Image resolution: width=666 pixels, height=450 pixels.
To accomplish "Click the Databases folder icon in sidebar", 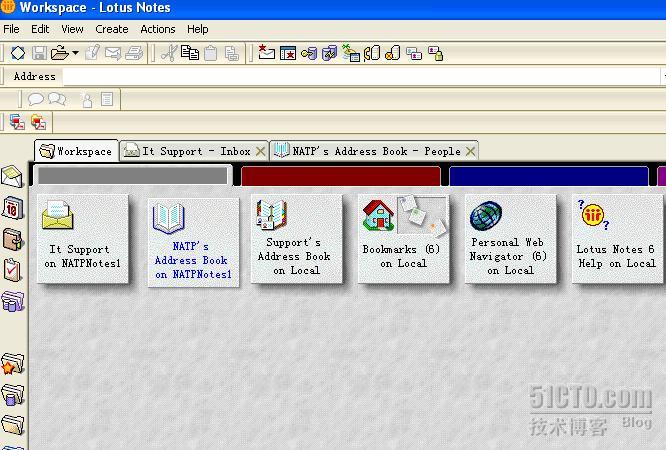I will point(13,395).
